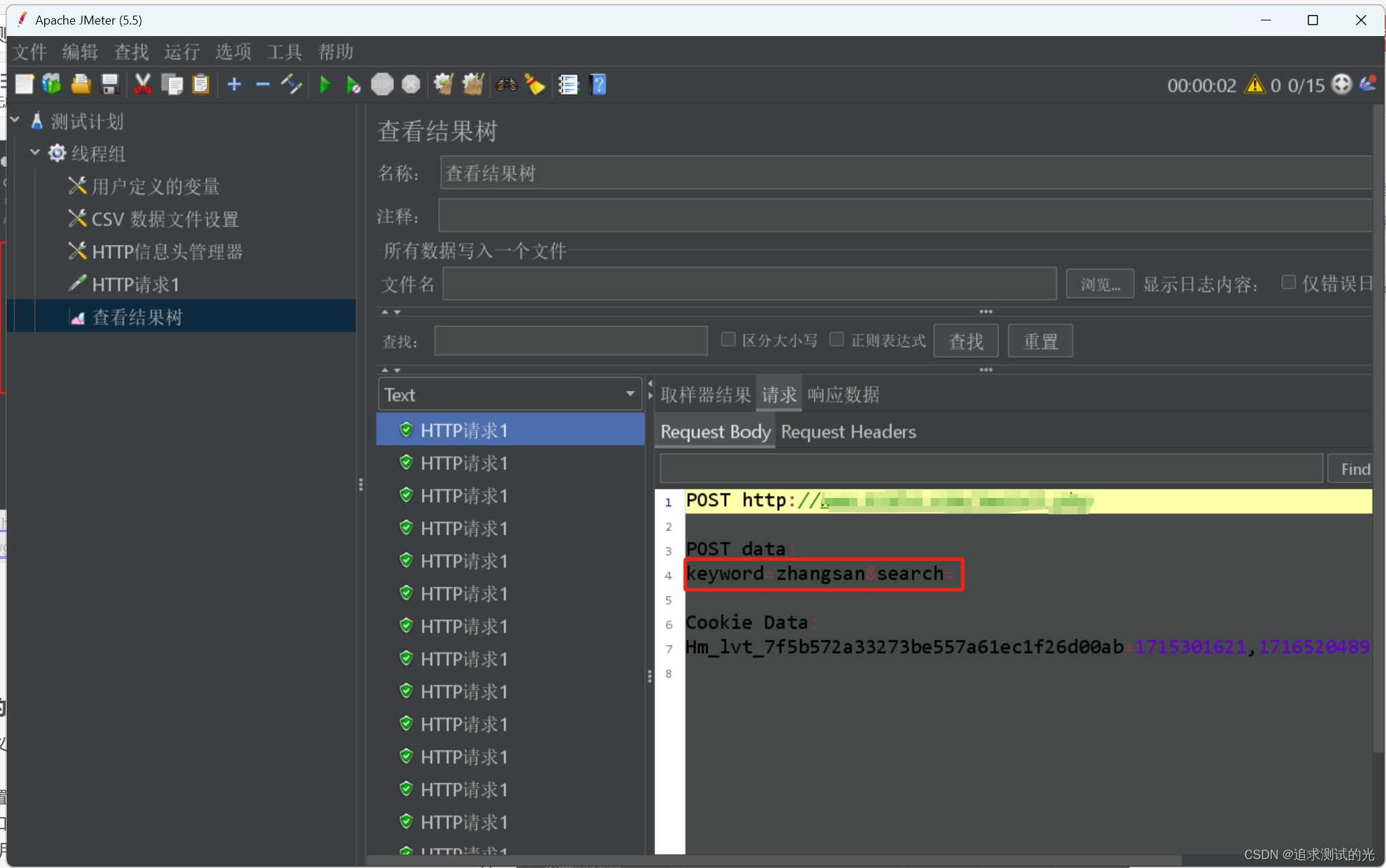Toggle the 正则表达式 checkbox

837,339
